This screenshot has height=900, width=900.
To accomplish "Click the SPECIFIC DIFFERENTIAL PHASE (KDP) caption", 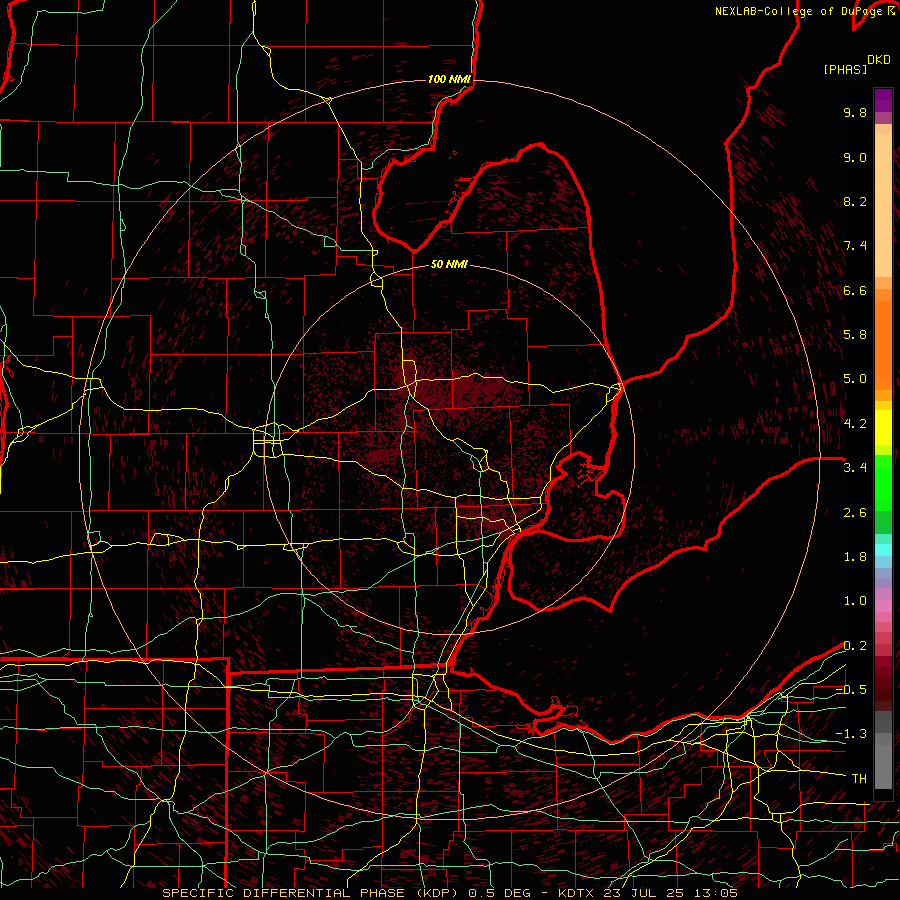I will point(312,893).
